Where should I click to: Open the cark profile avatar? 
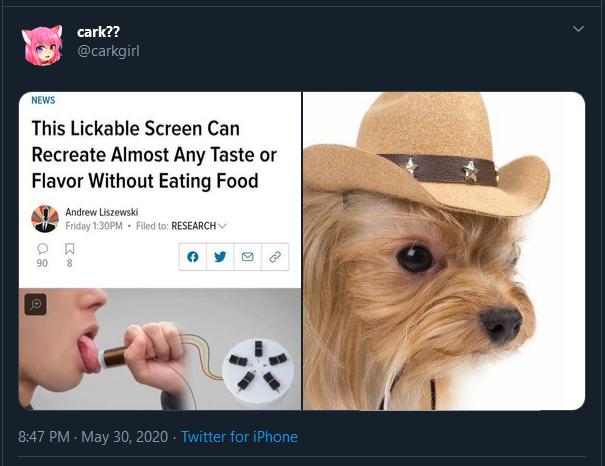pos(43,44)
